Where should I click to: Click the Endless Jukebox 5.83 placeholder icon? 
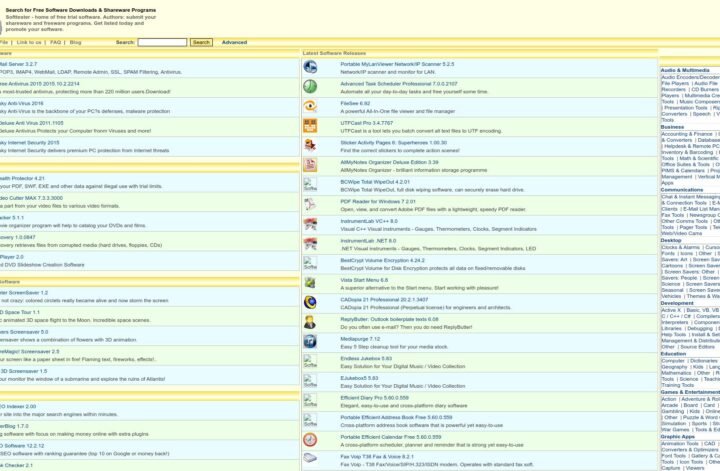click(x=310, y=361)
